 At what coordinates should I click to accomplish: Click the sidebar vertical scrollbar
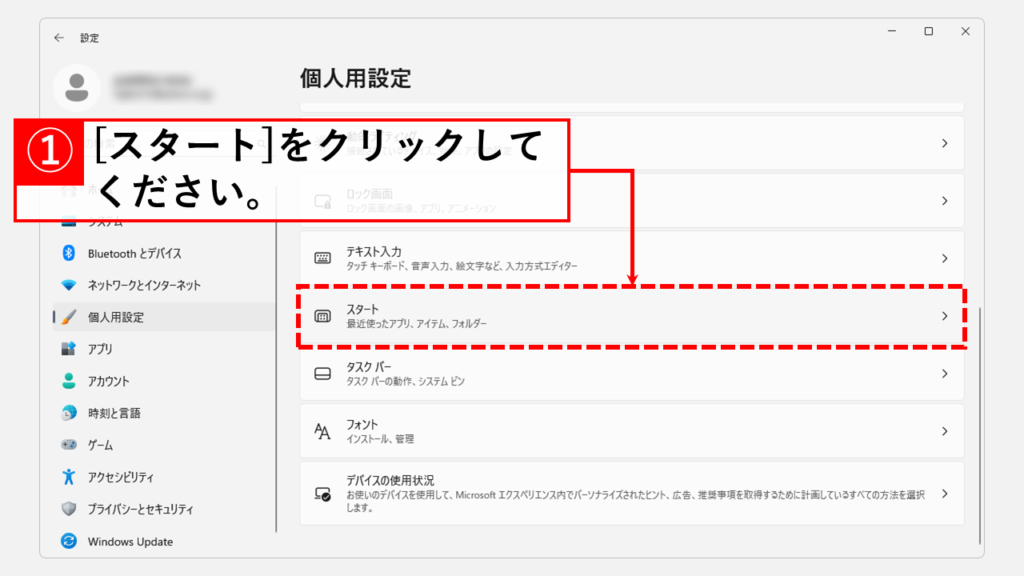tap(276, 359)
